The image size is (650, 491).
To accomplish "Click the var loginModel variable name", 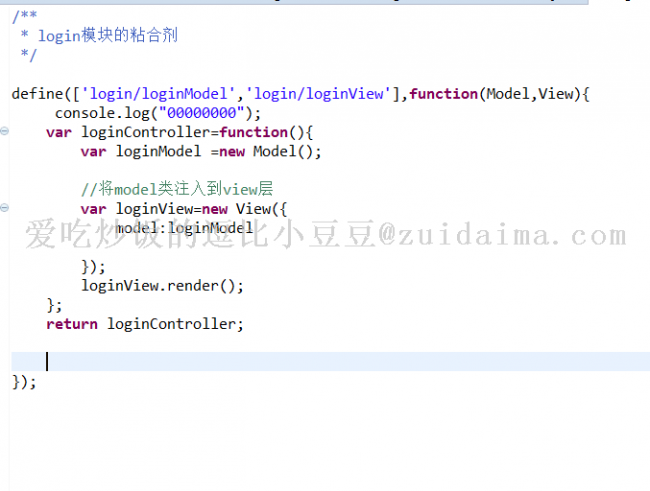I will 158,151.
